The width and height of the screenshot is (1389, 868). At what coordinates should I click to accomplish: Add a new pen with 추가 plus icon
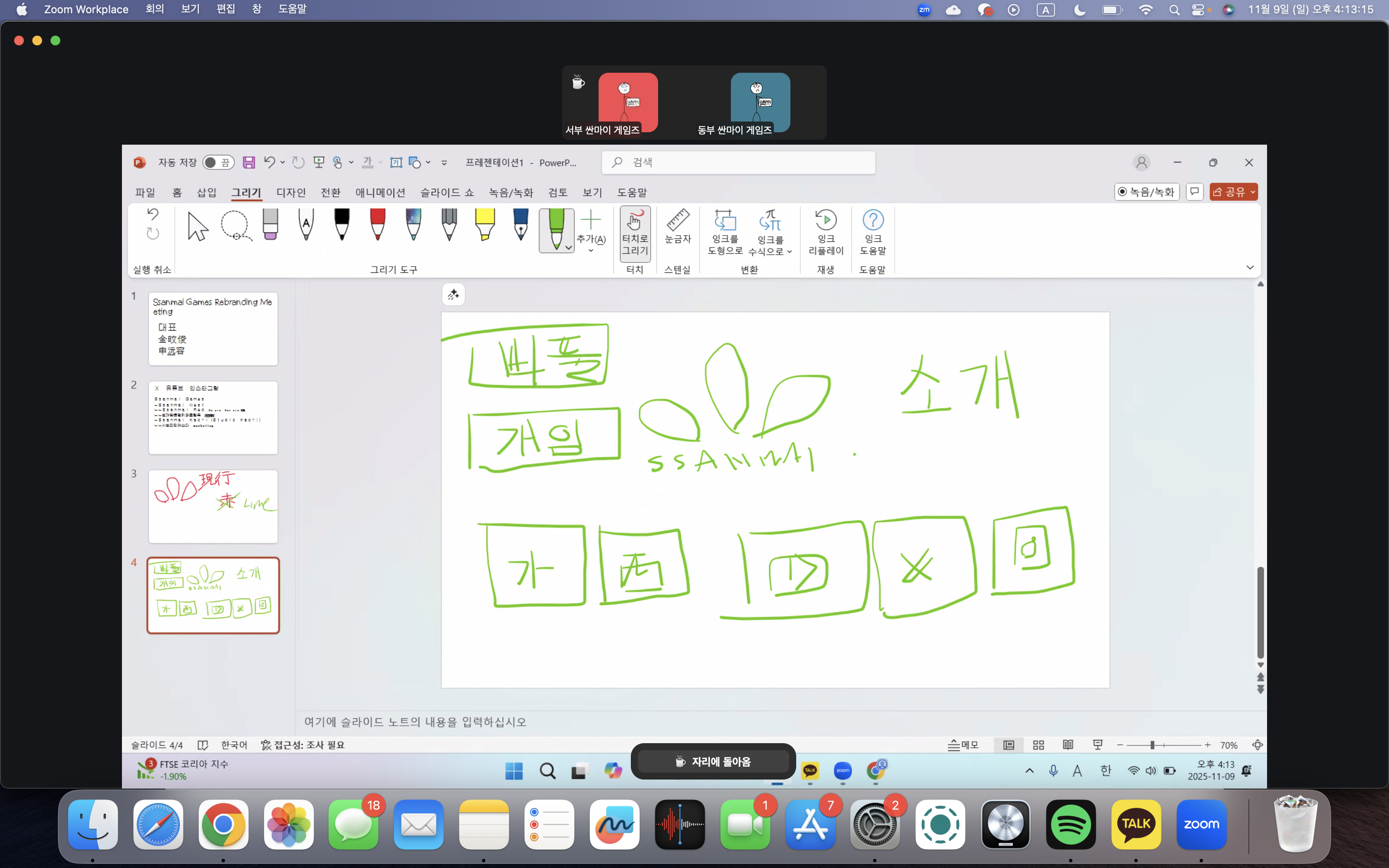pyautogui.click(x=591, y=220)
